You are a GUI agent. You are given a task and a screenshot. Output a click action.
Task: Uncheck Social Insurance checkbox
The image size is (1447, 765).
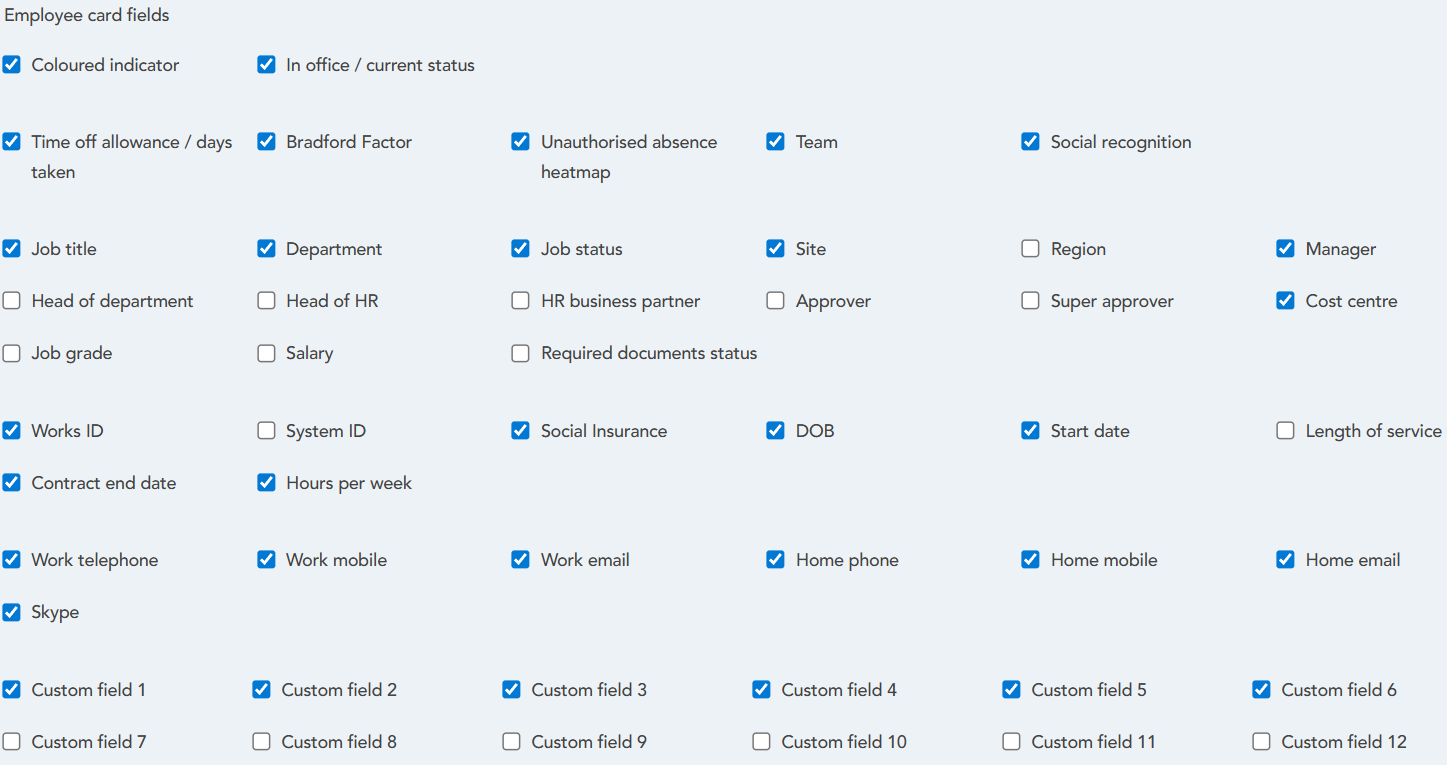coord(520,431)
